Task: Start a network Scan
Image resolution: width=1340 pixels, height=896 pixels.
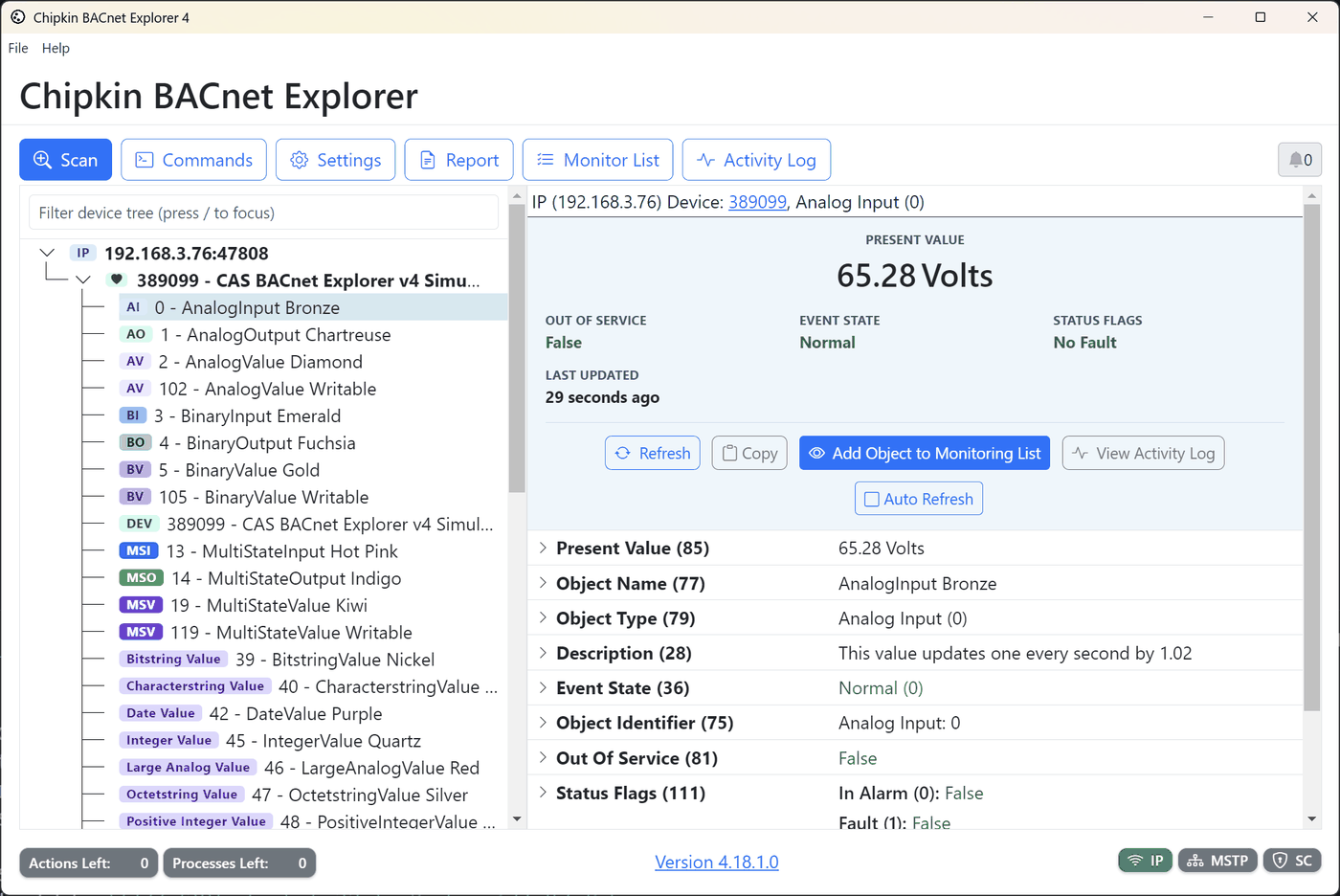Action: 65,160
